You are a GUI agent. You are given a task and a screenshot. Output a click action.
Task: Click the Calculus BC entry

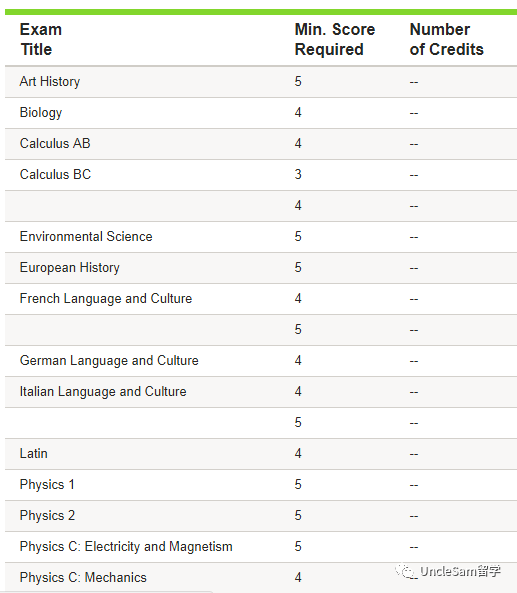coord(56,175)
